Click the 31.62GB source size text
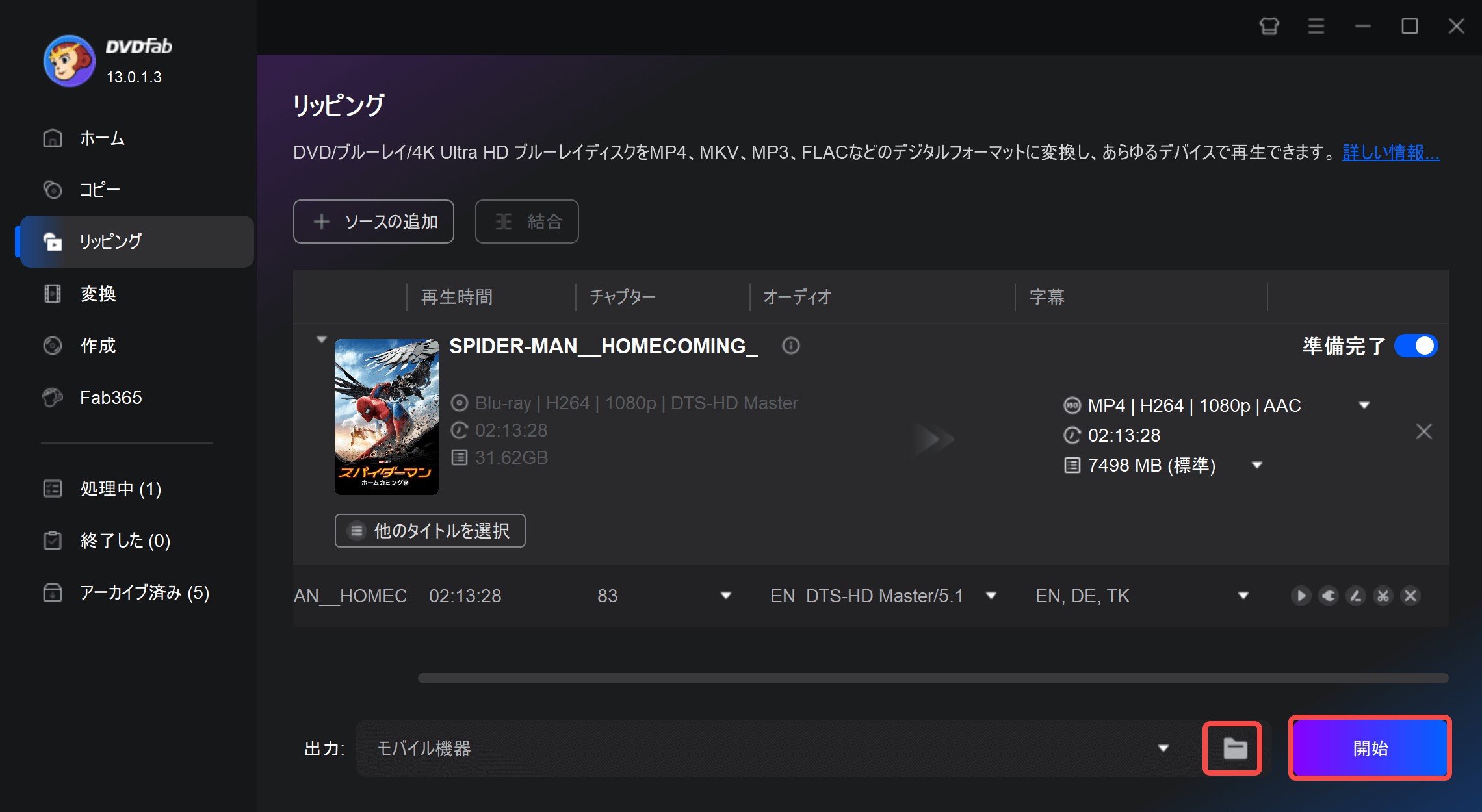Viewport: 1482px width, 812px height. click(512, 457)
